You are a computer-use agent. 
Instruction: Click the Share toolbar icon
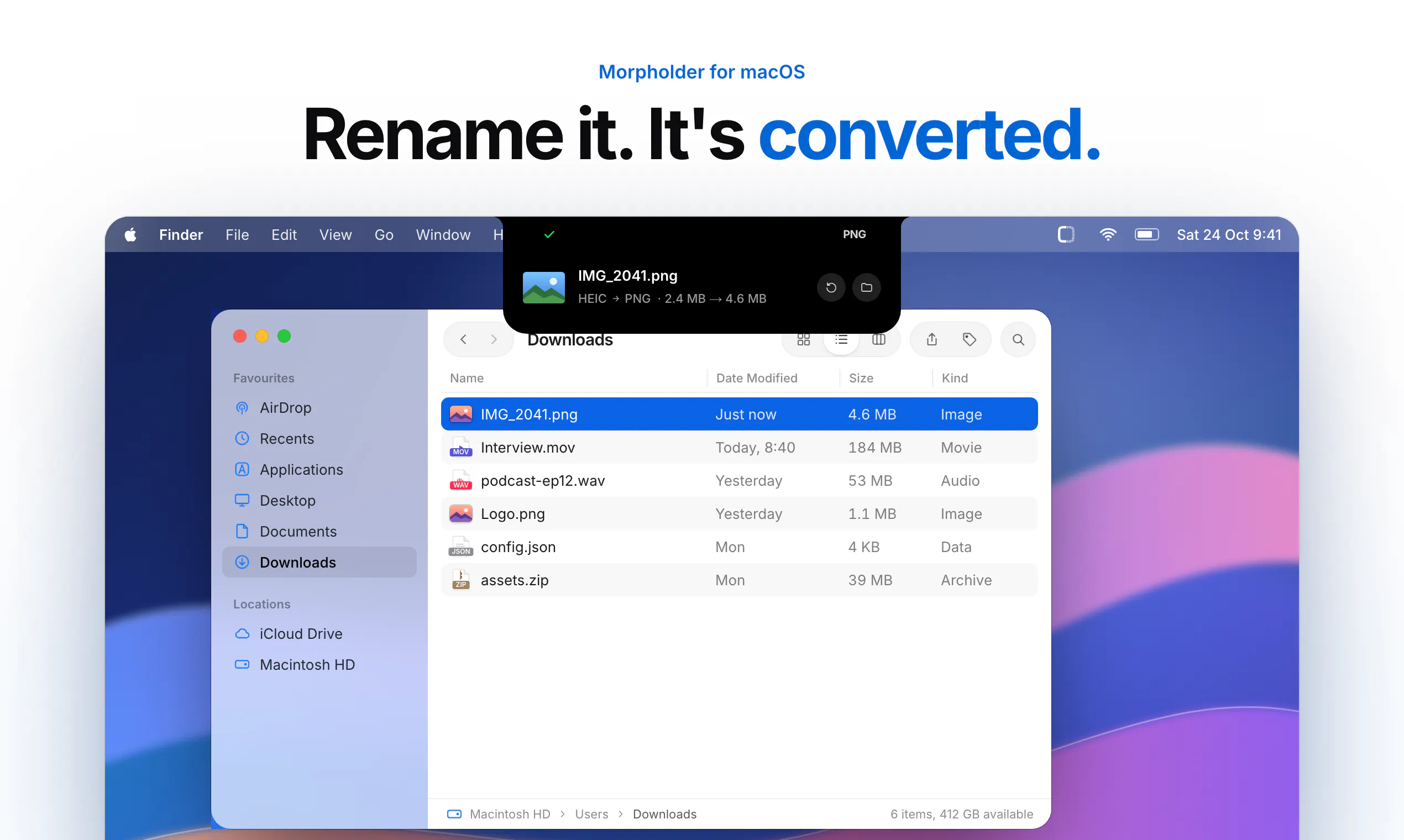[932, 340]
